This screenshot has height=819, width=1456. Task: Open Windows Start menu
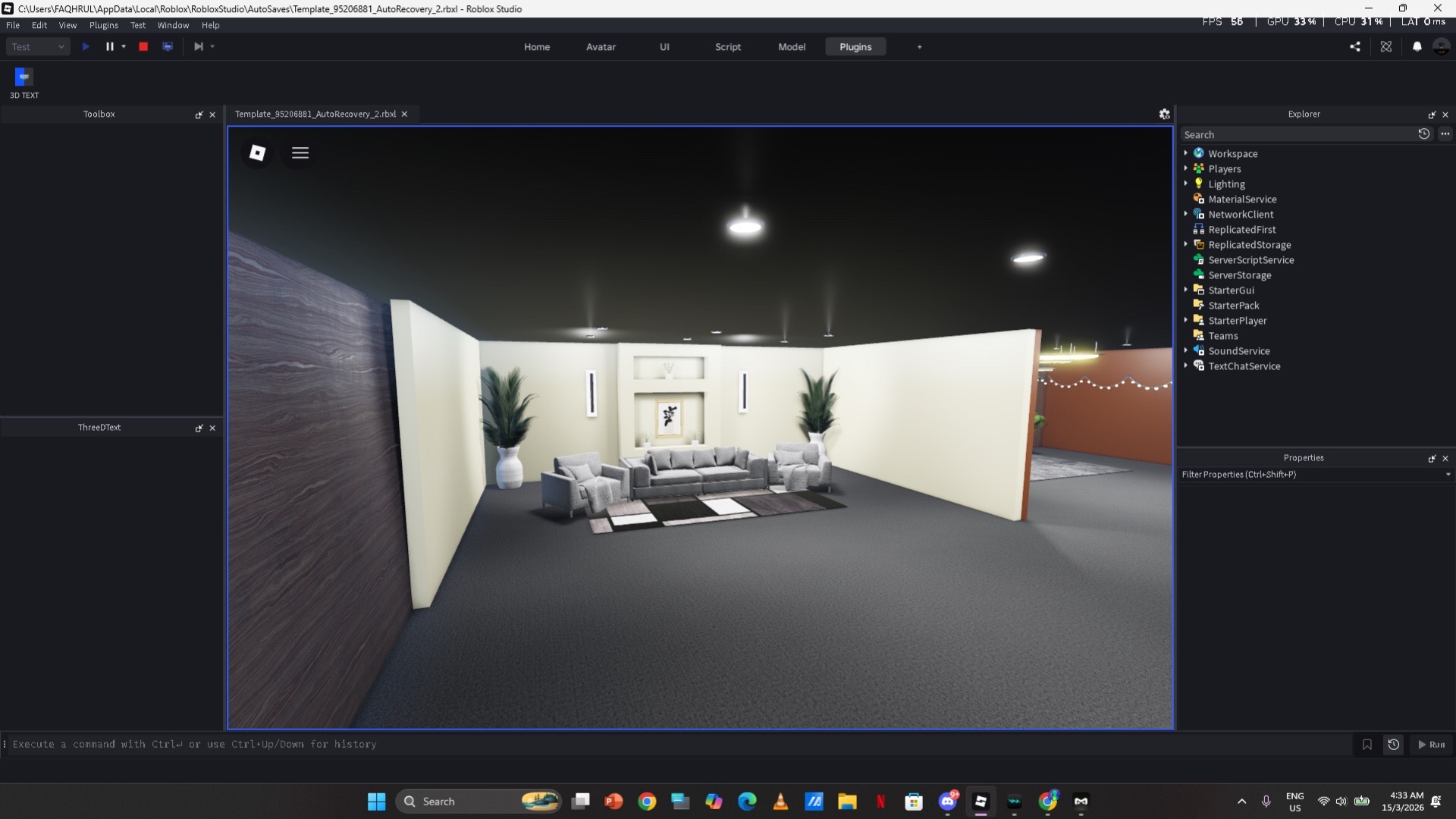(x=376, y=801)
